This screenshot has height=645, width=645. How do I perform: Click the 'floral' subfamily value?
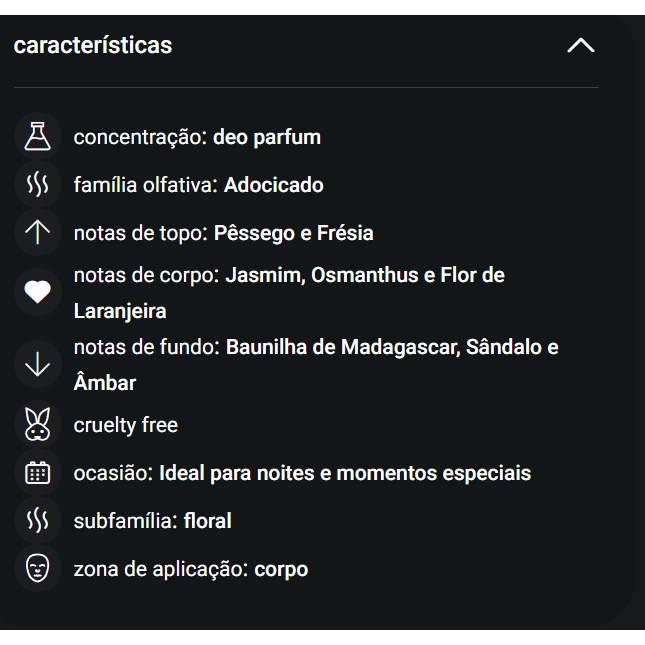click(208, 521)
